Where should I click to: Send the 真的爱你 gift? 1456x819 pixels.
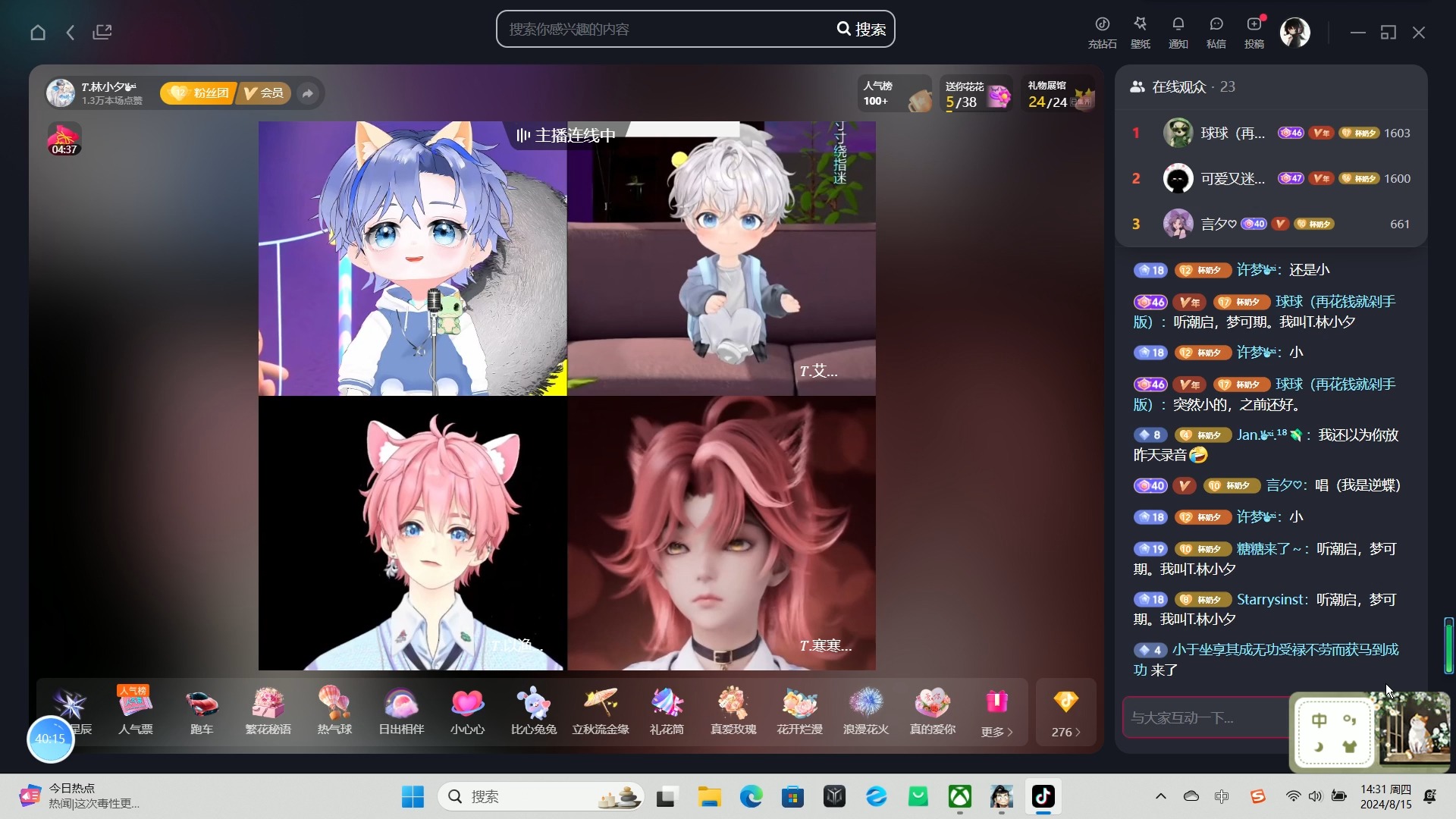pos(933,711)
